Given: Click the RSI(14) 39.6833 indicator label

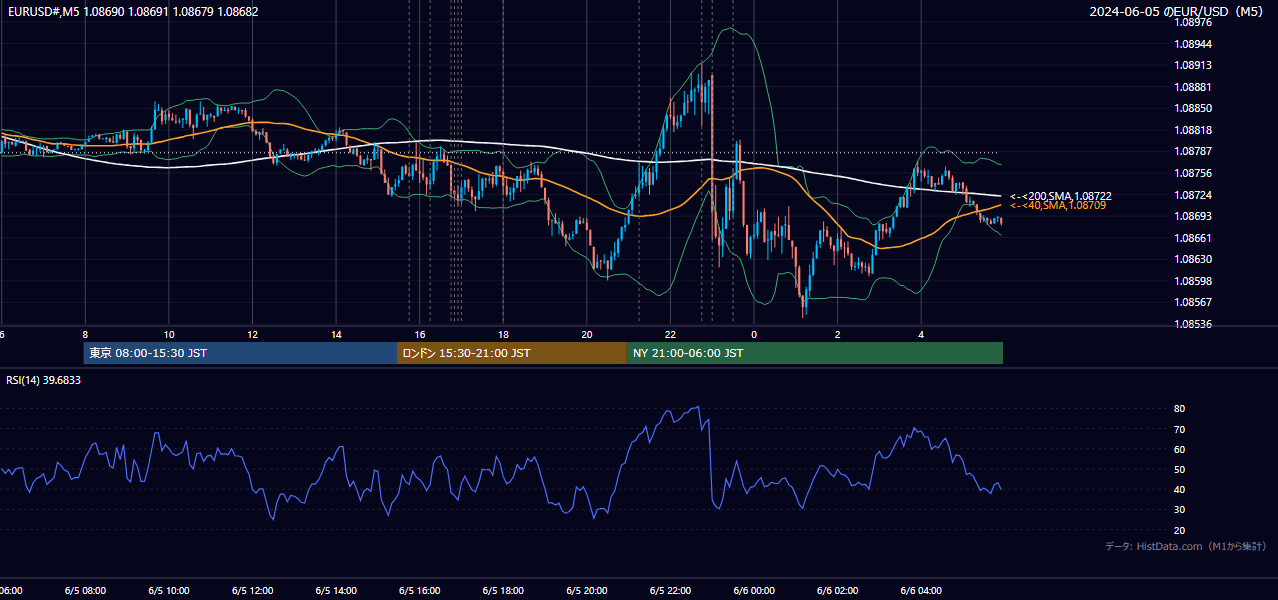Looking at the screenshot, I should pos(44,380).
